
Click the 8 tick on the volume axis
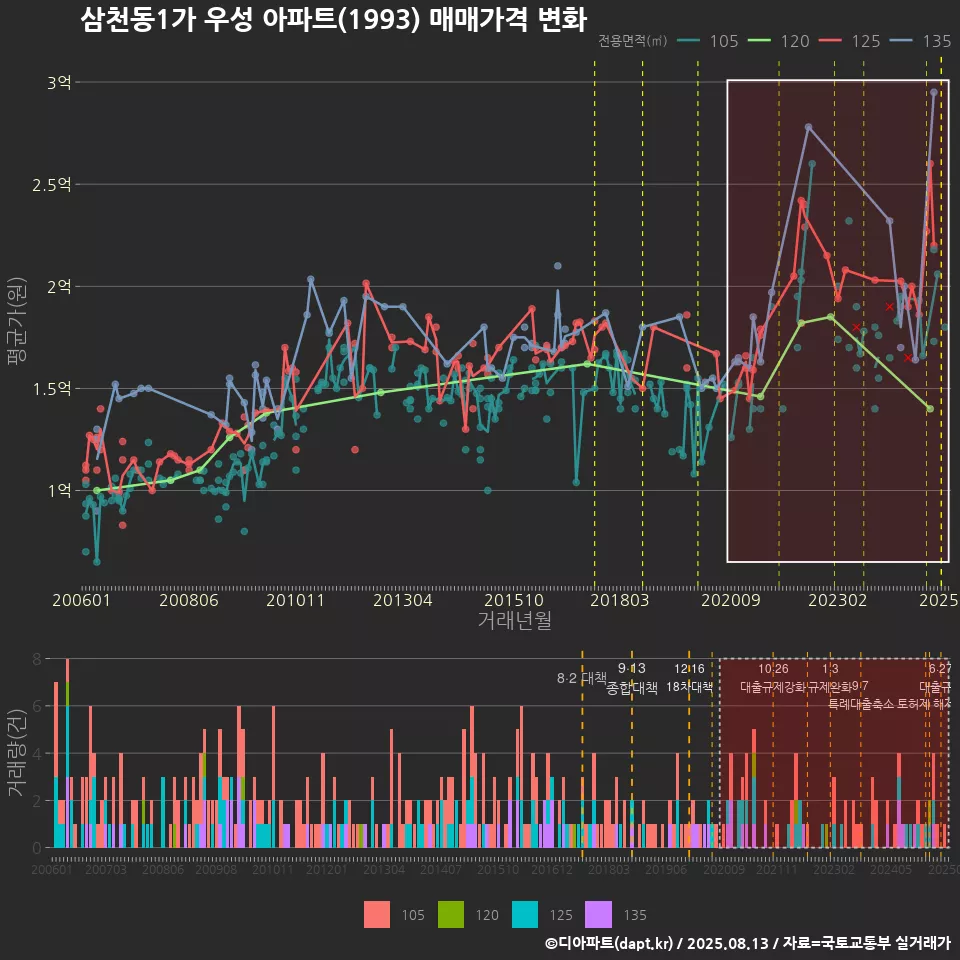37,659
